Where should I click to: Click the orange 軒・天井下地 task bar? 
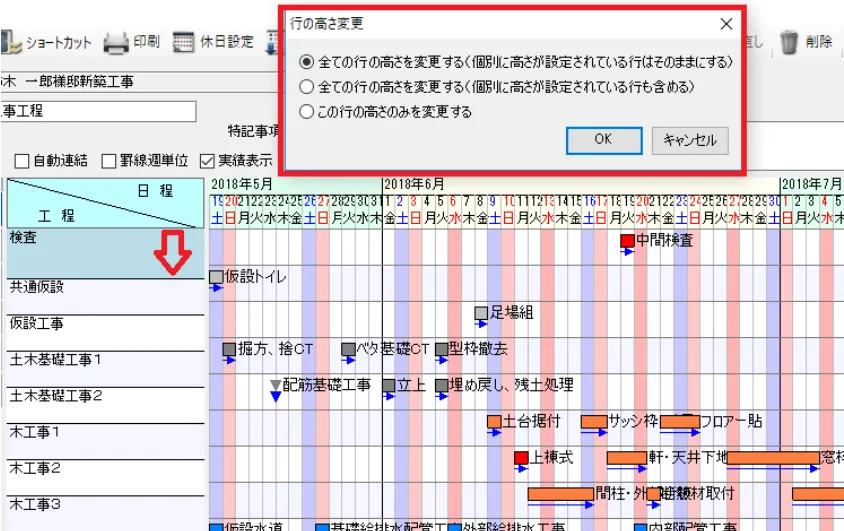click(x=627, y=458)
